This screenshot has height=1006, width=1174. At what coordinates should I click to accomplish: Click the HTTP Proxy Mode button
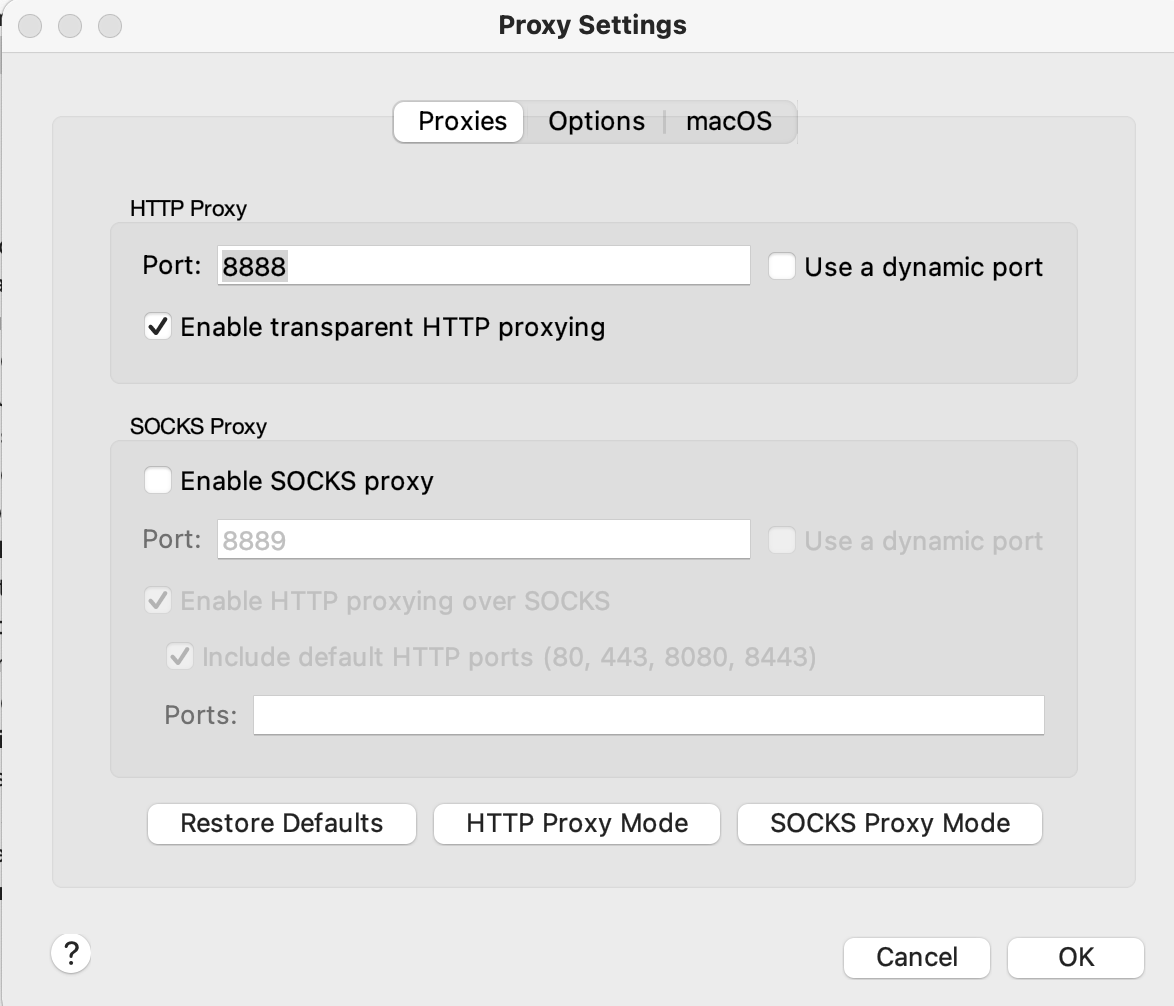[577, 823]
